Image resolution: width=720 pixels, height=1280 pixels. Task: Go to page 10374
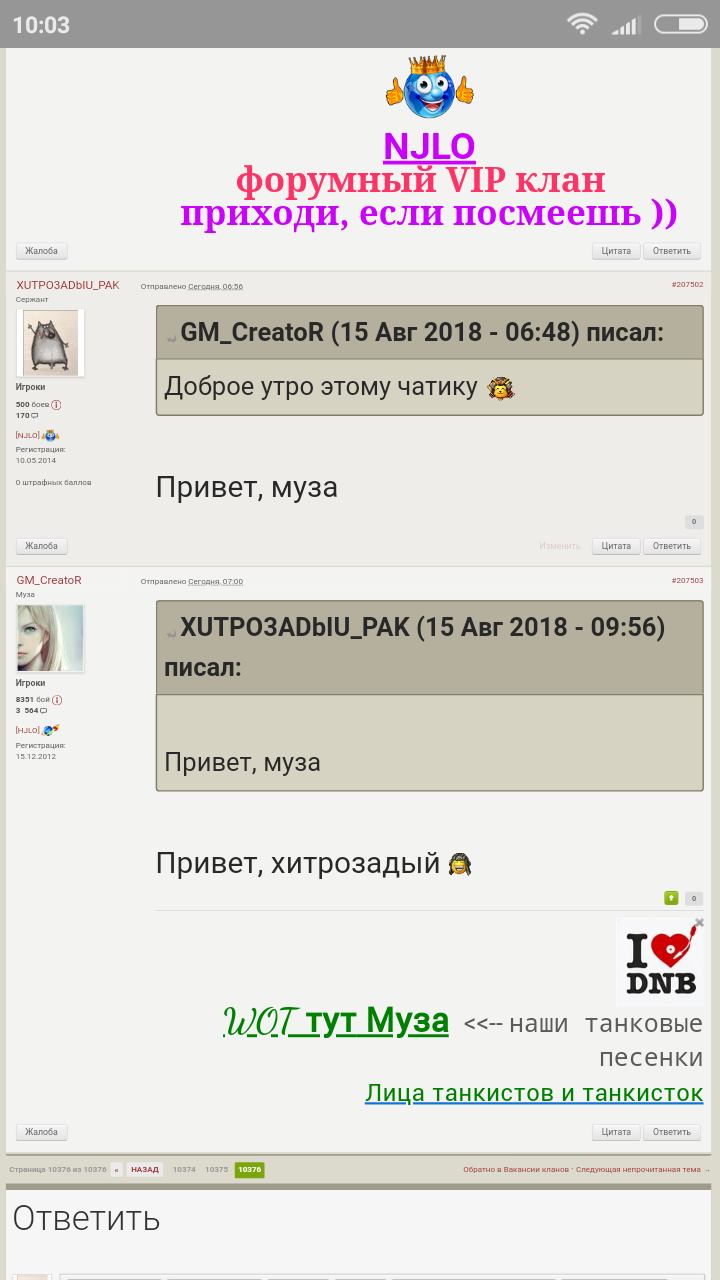pyautogui.click(x=184, y=1169)
